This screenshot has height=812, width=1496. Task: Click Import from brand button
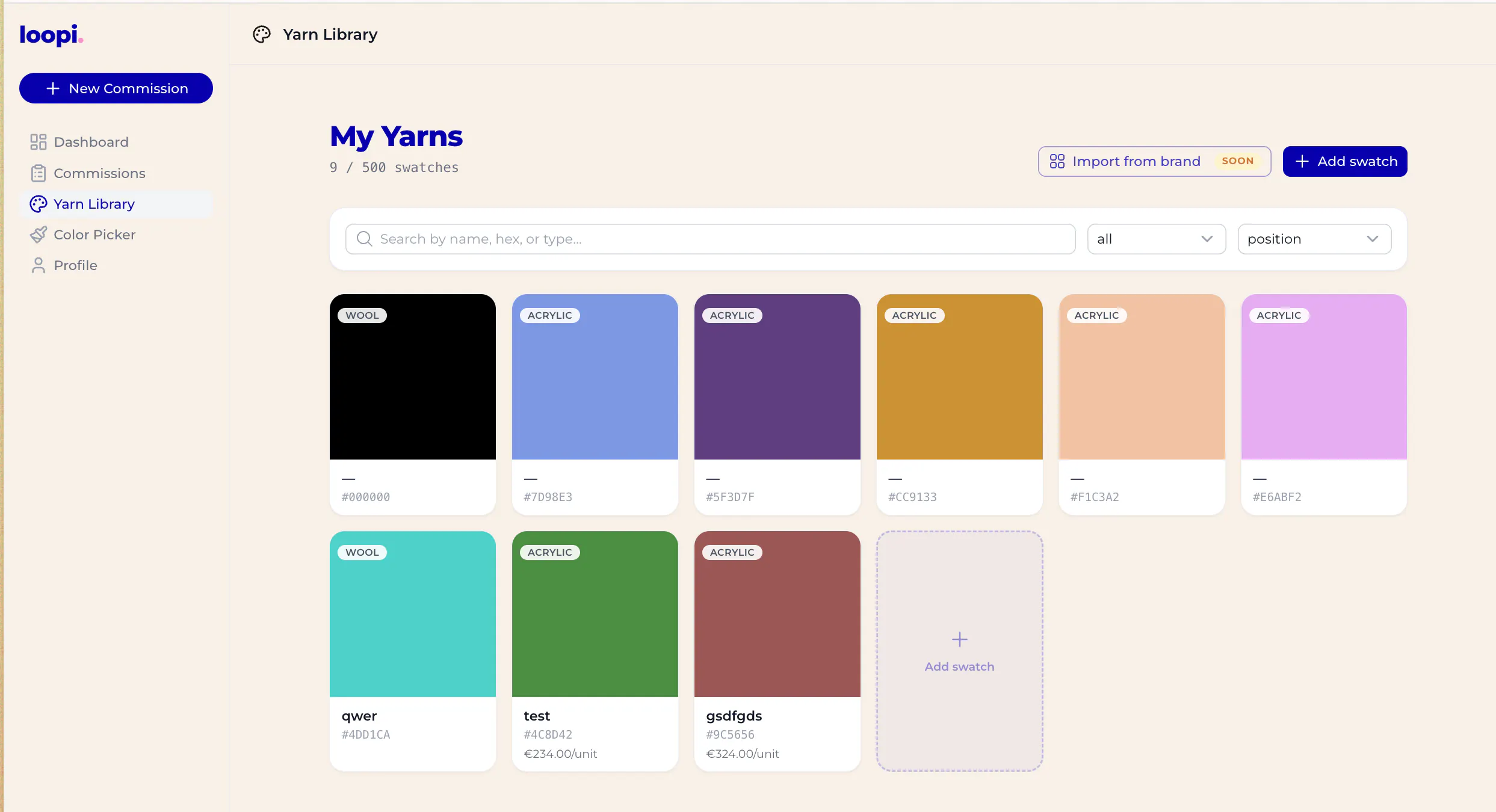1154,161
